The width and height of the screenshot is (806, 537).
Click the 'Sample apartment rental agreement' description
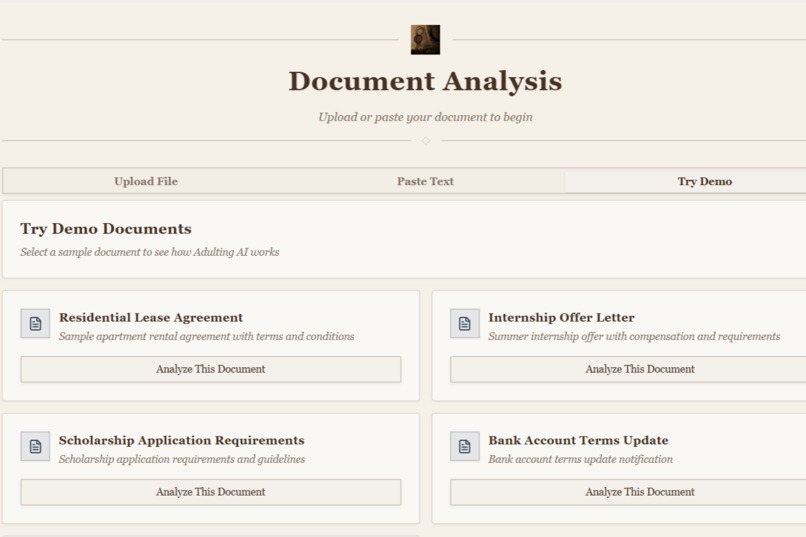coord(207,336)
